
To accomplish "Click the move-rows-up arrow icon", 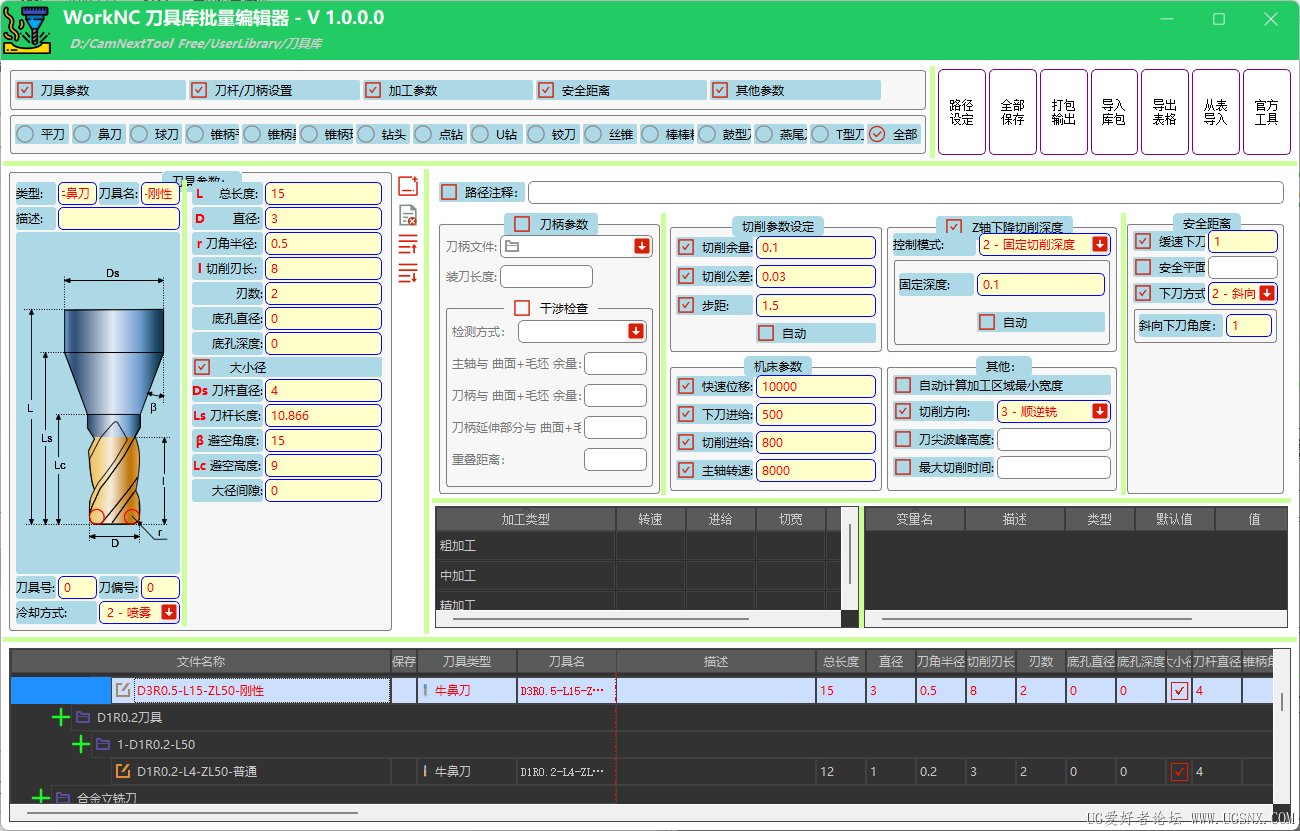I will [407, 244].
